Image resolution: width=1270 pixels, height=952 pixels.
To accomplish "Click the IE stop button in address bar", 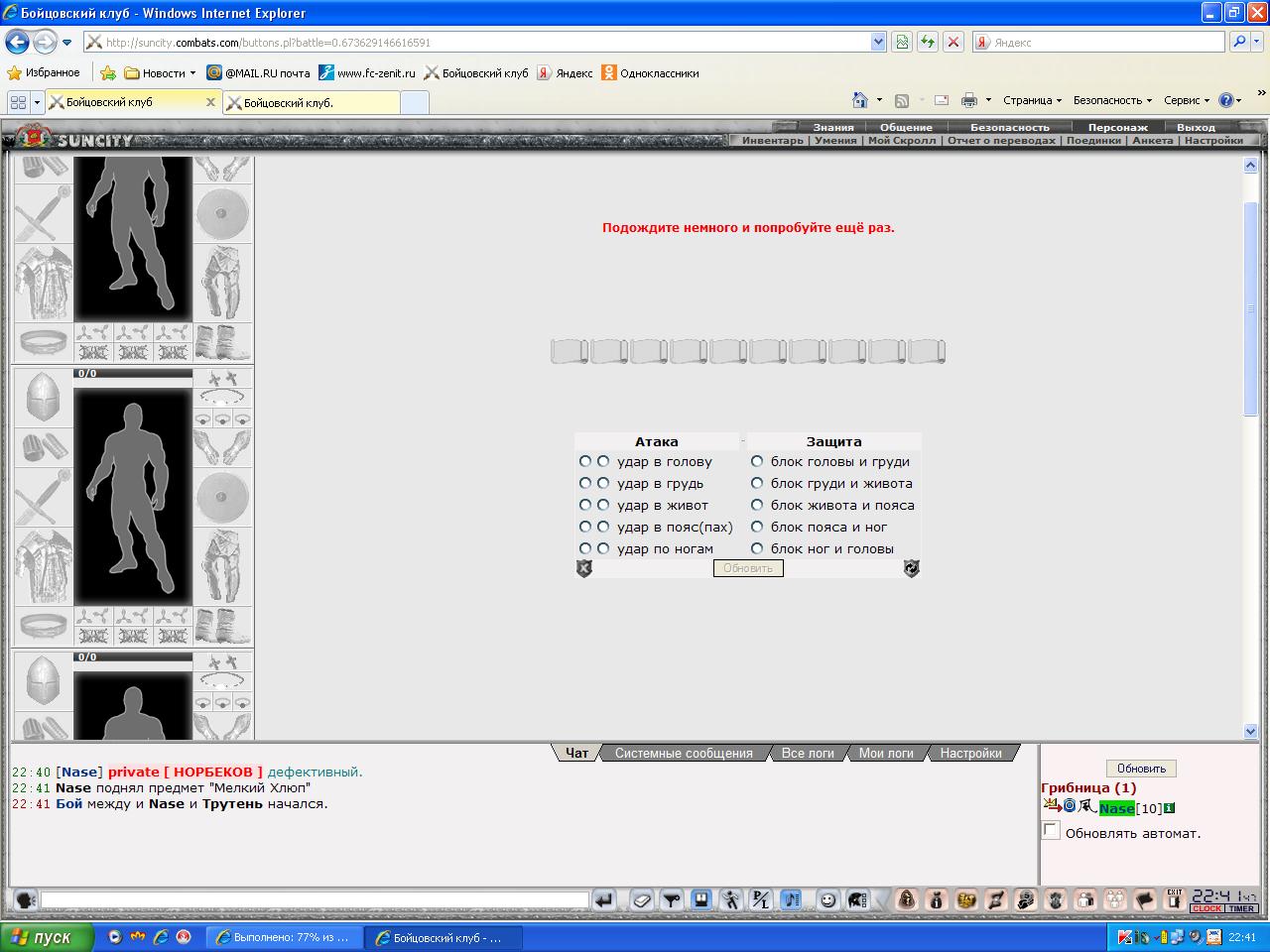I will (x=953, y=42).
